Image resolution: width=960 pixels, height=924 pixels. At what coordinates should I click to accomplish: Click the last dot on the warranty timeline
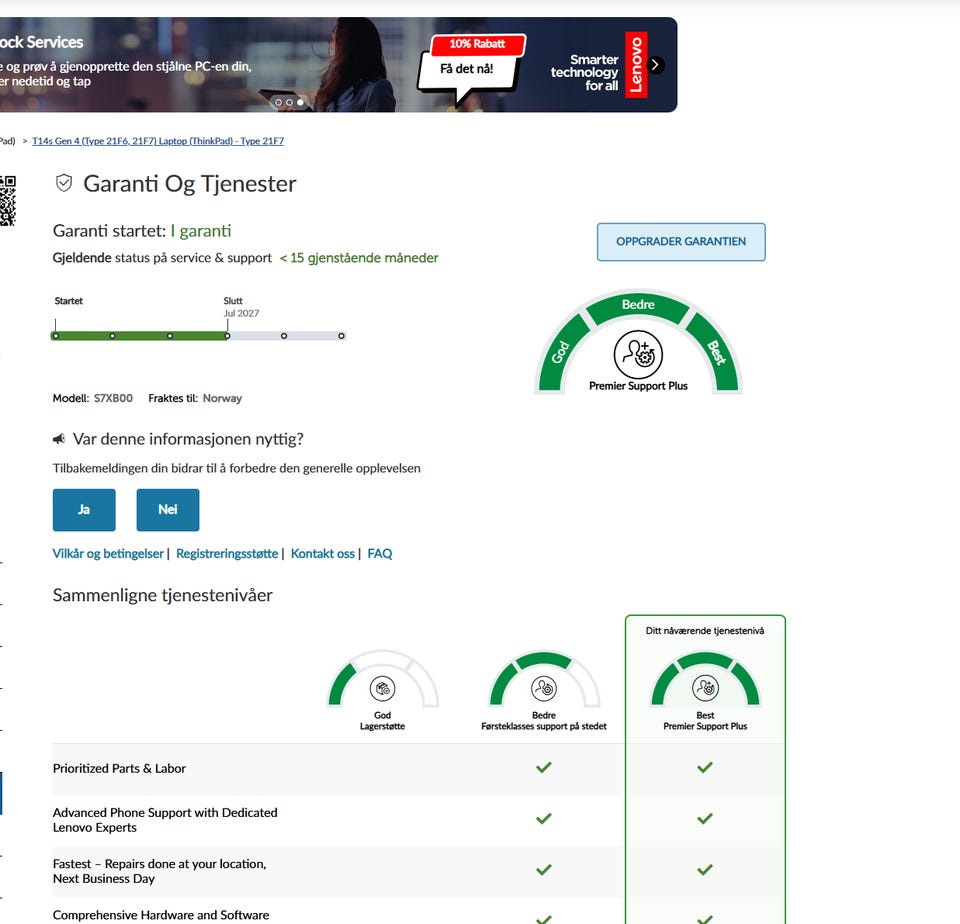341,336
